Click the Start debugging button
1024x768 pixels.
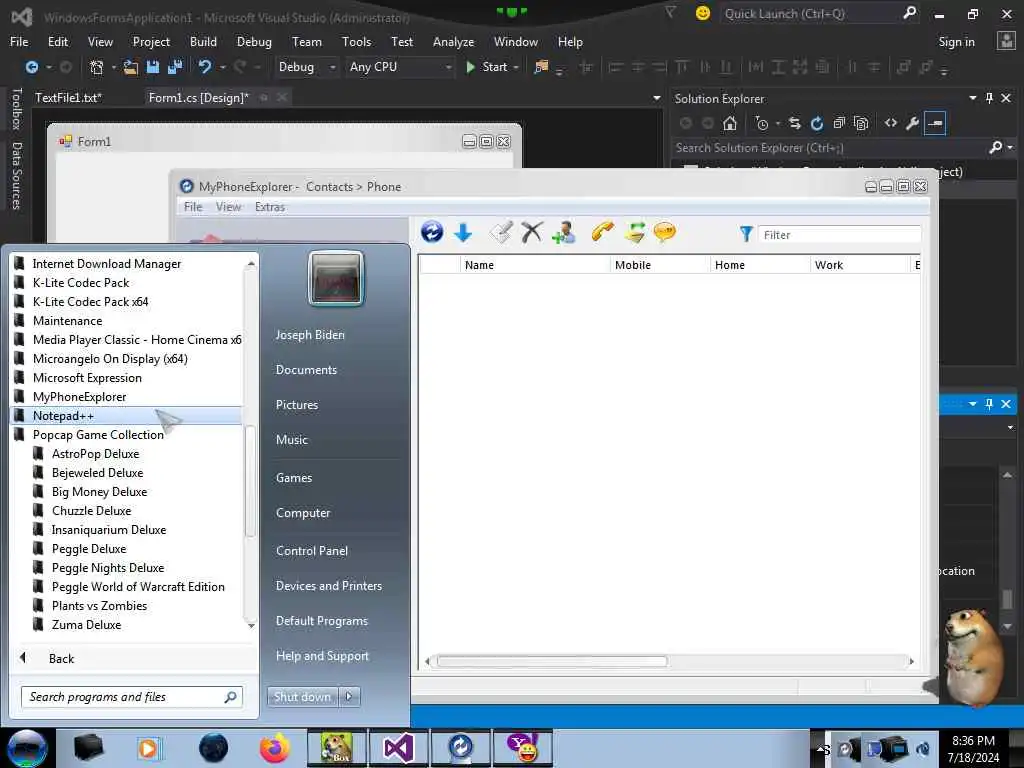[x=487, y=67]
